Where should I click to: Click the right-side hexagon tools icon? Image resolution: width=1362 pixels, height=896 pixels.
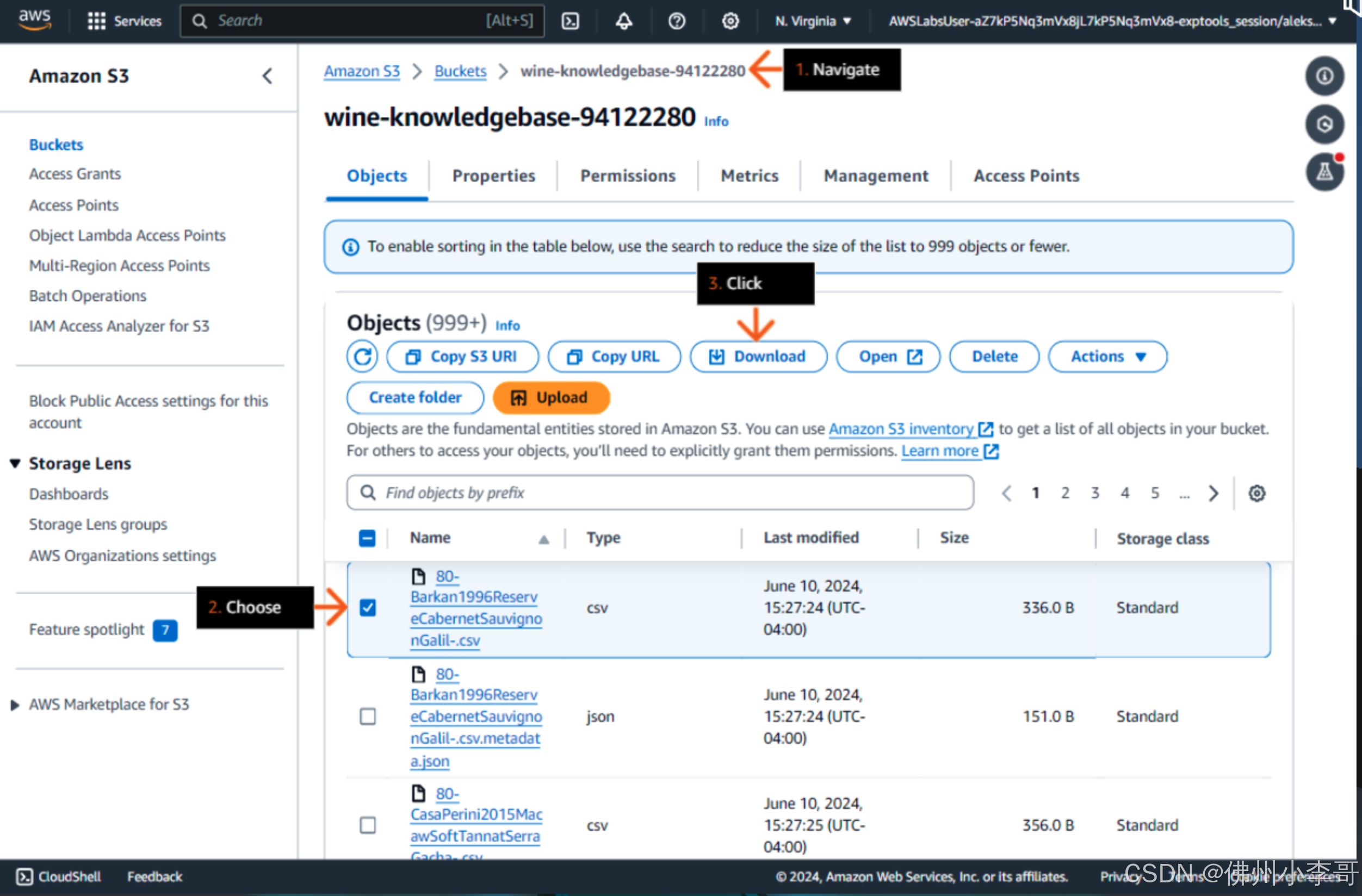pyautogui.click(x=1324, y=124)
